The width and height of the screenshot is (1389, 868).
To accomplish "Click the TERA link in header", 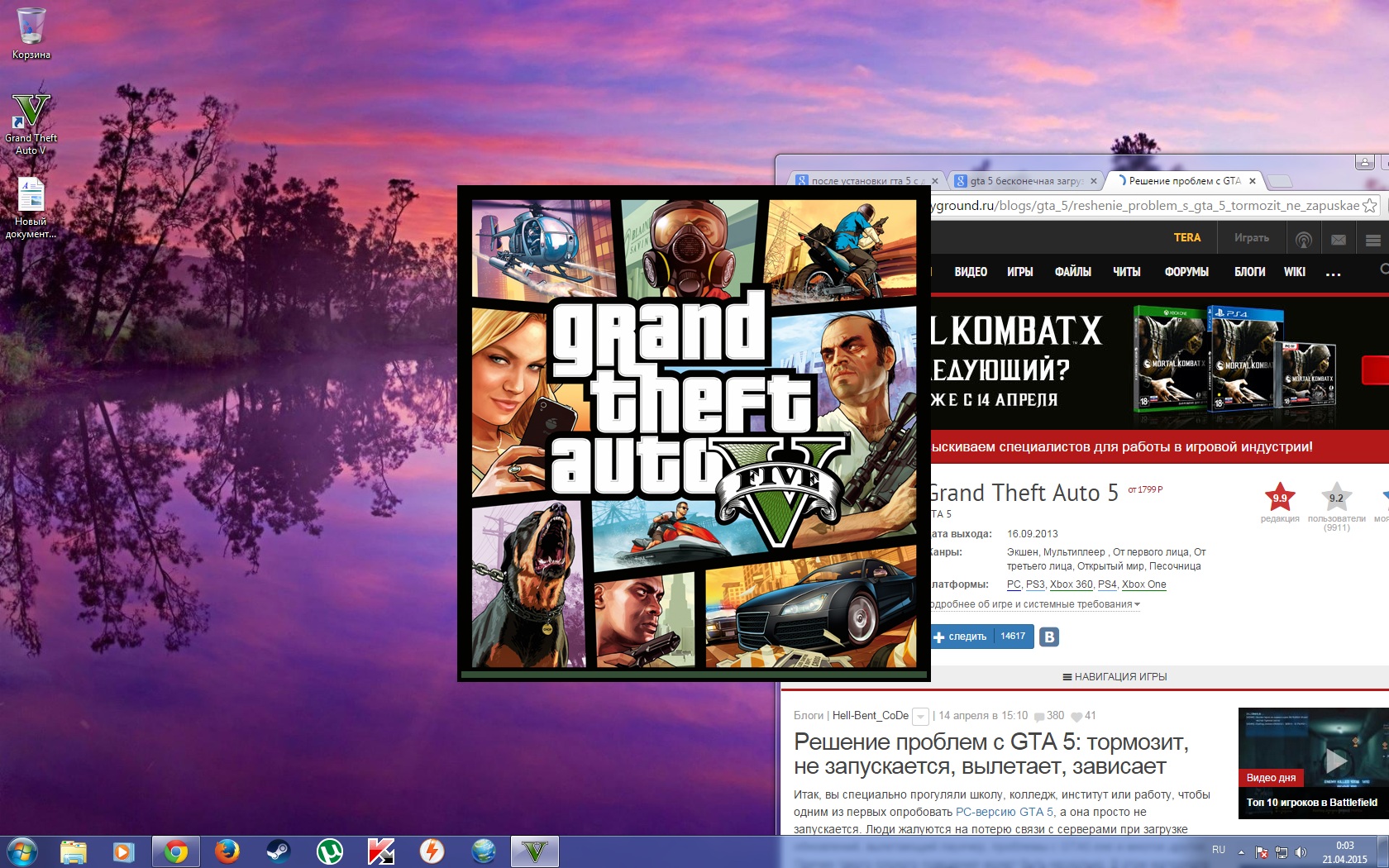I will point(1186,238).
